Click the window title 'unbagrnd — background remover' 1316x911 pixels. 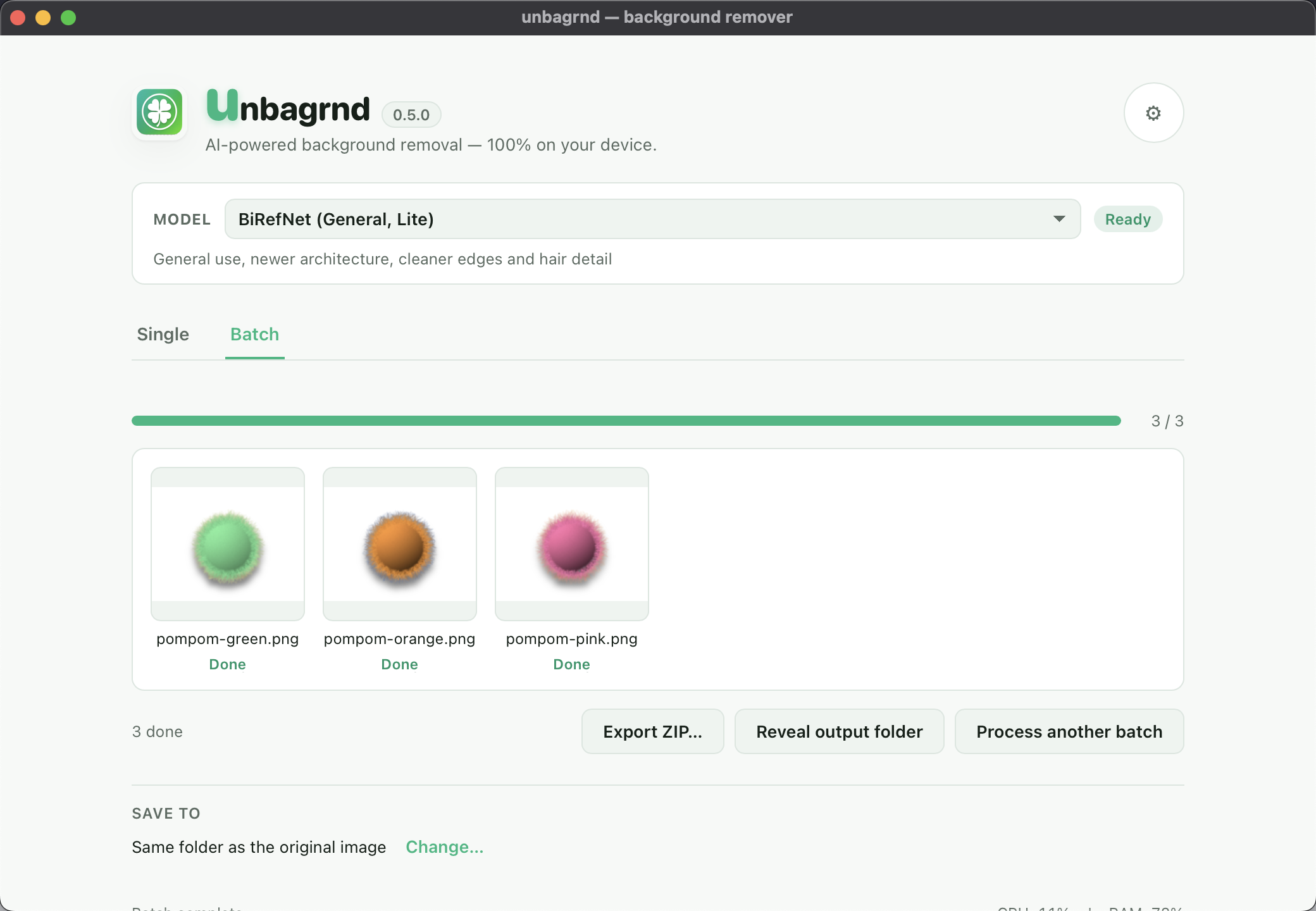coord(657,17)
